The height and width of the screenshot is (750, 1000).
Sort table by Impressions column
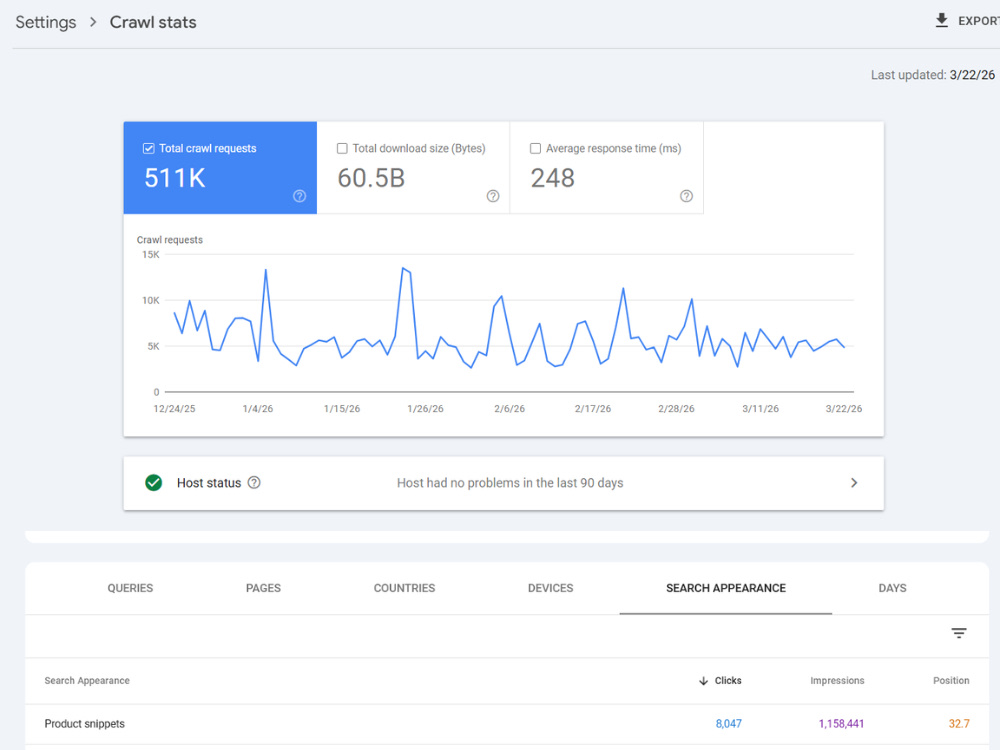(x=837, y=680)
